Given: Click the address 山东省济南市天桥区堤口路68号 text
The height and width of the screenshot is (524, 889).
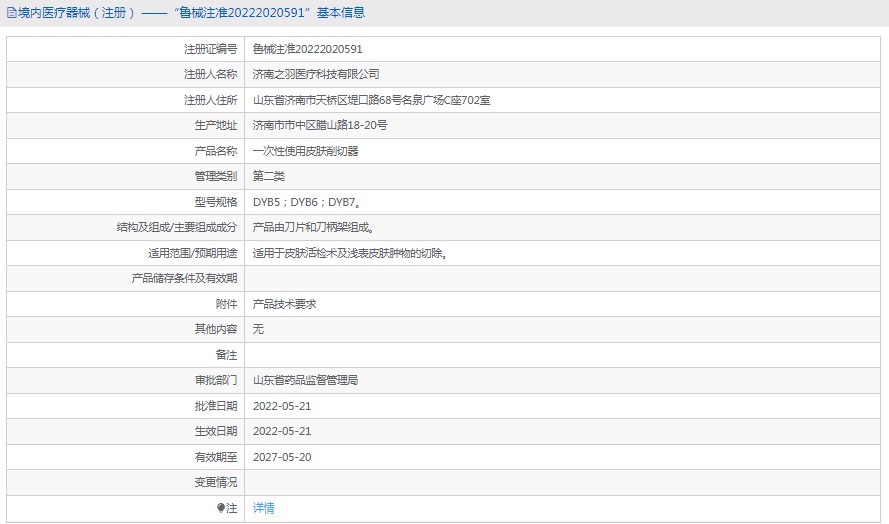Looking at the screenshot, I should pyautogui.click(x=327, y=100).
